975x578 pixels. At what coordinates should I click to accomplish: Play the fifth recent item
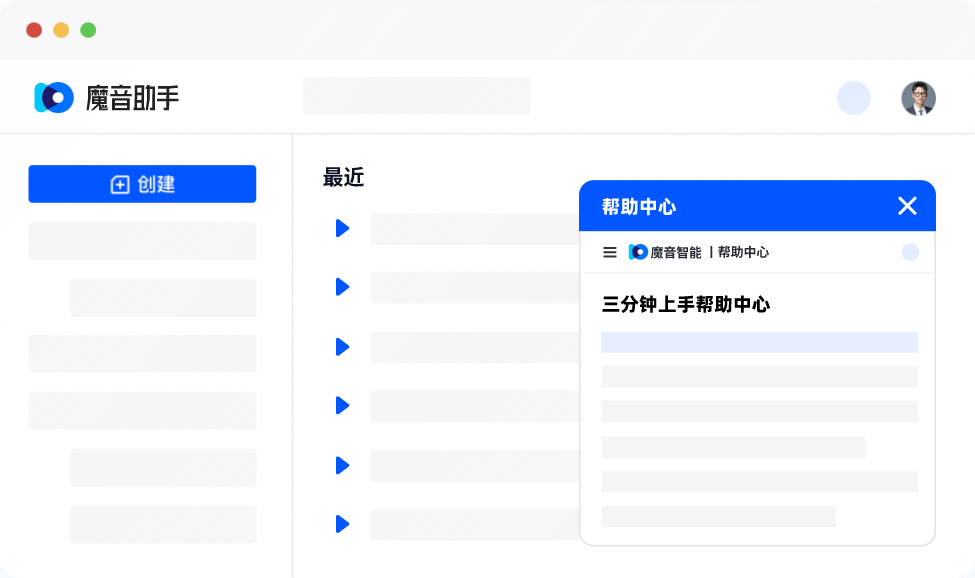click(342, 465)
